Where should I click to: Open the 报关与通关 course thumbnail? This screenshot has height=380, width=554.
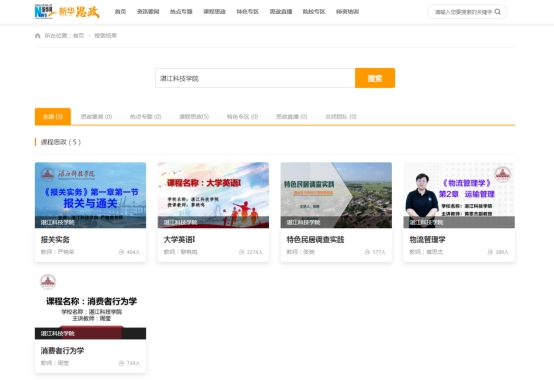coord(90,195)
